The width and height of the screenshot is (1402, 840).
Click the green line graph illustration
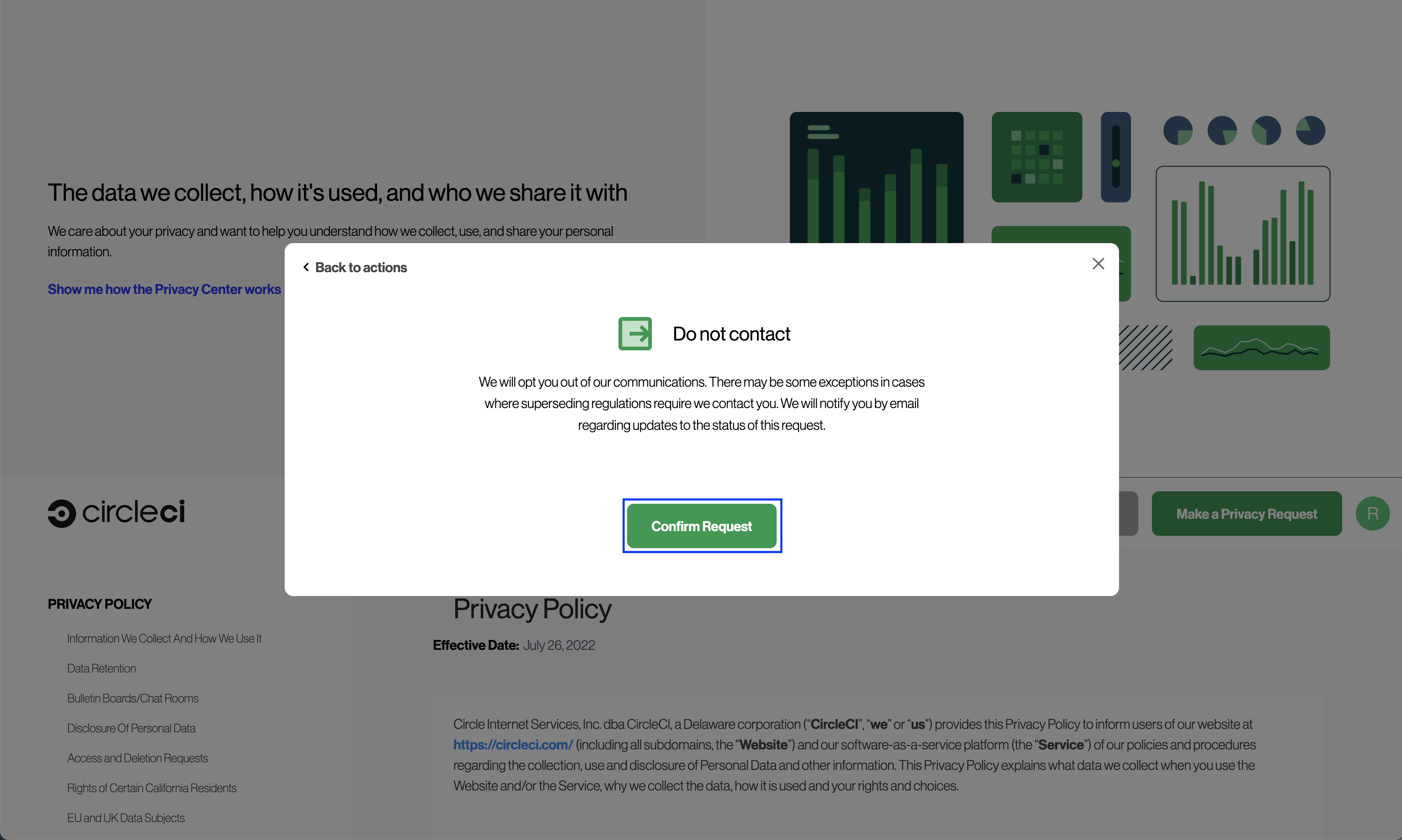pos(1261,347)
